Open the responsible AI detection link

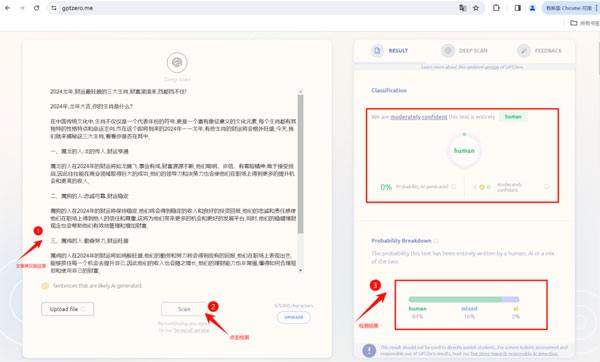(x=514, y=354)
